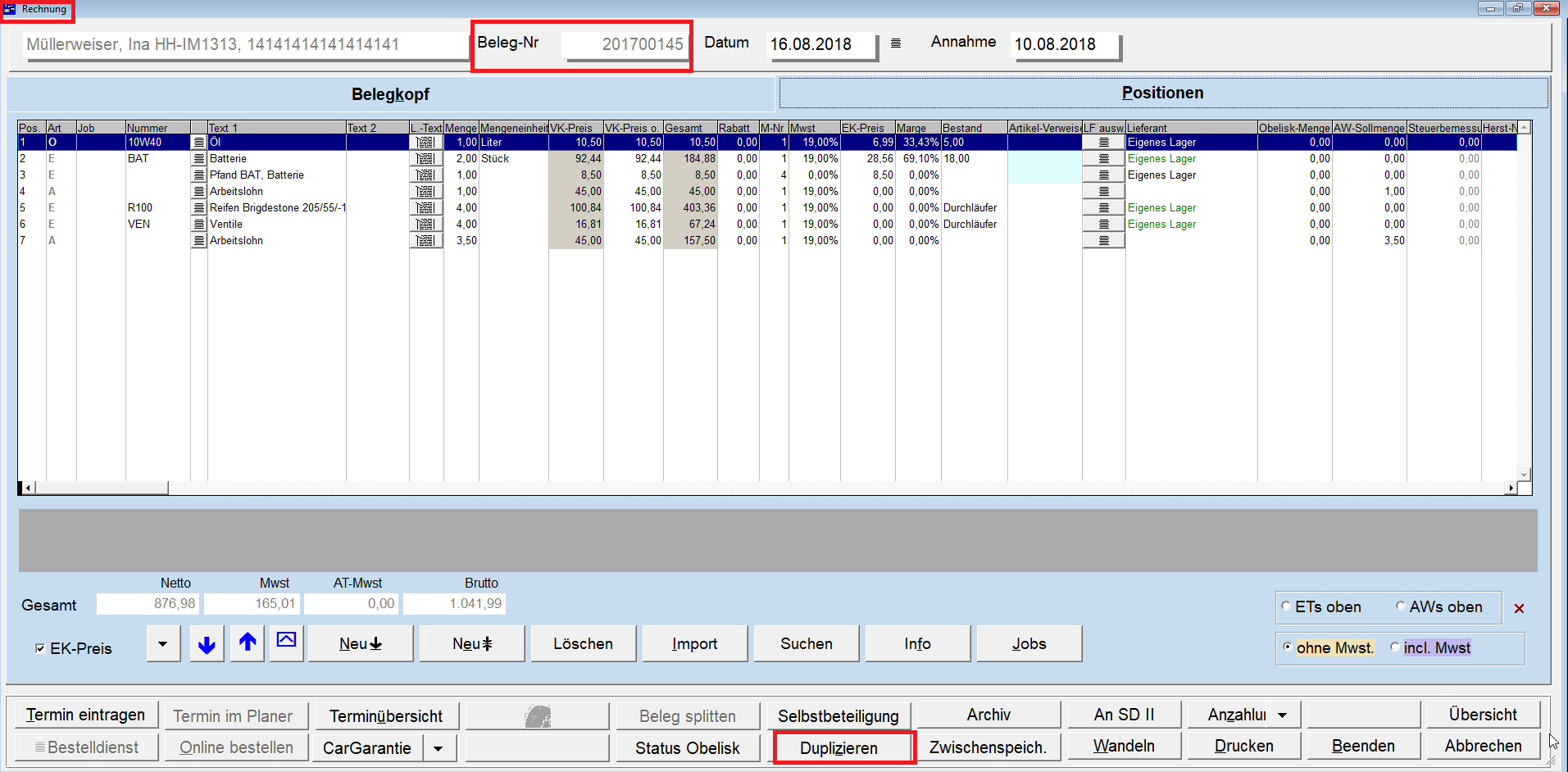Click the blue picture icon button

point(286,643)
